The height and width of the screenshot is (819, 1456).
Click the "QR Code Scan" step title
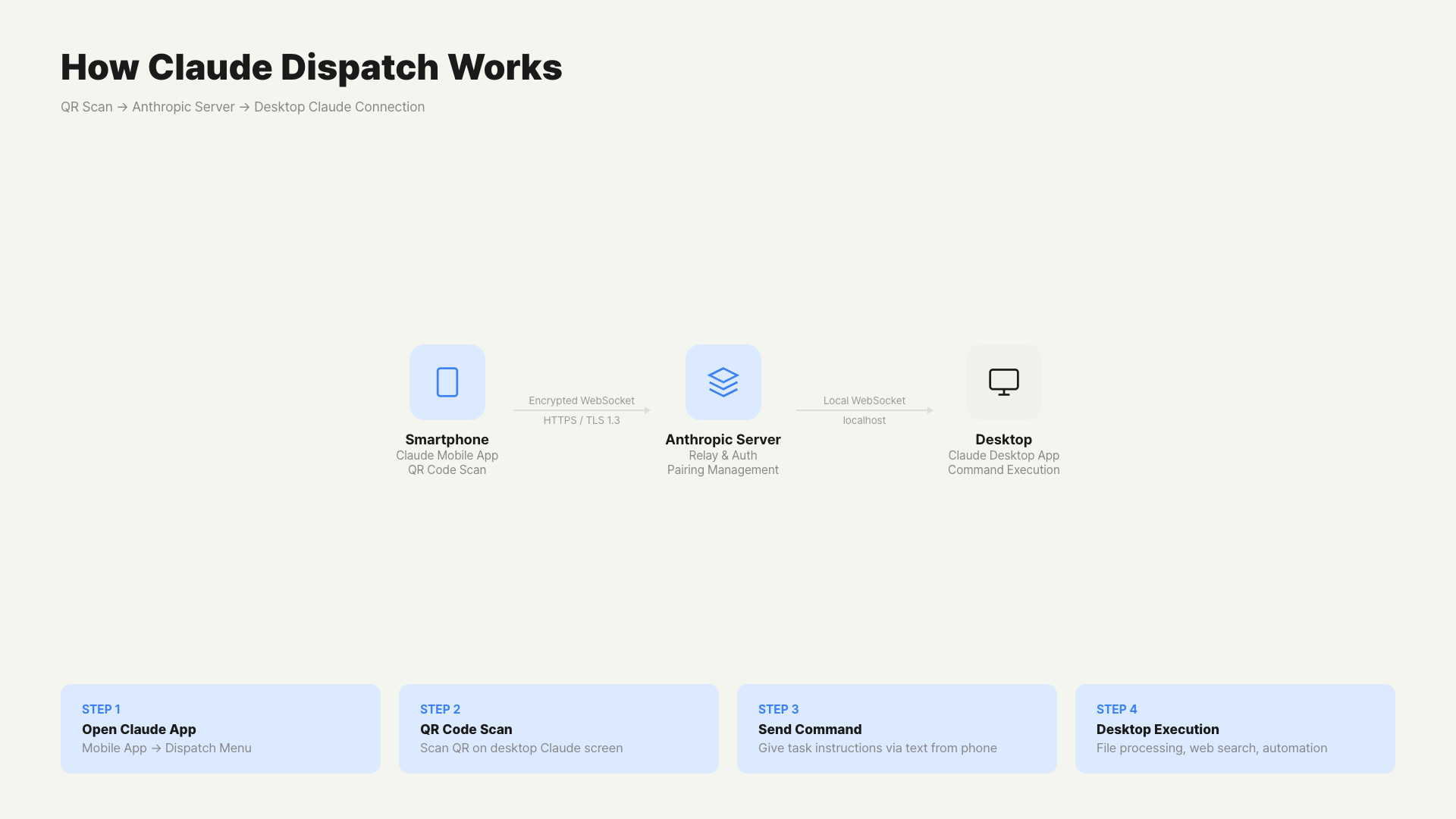[466, 729]
